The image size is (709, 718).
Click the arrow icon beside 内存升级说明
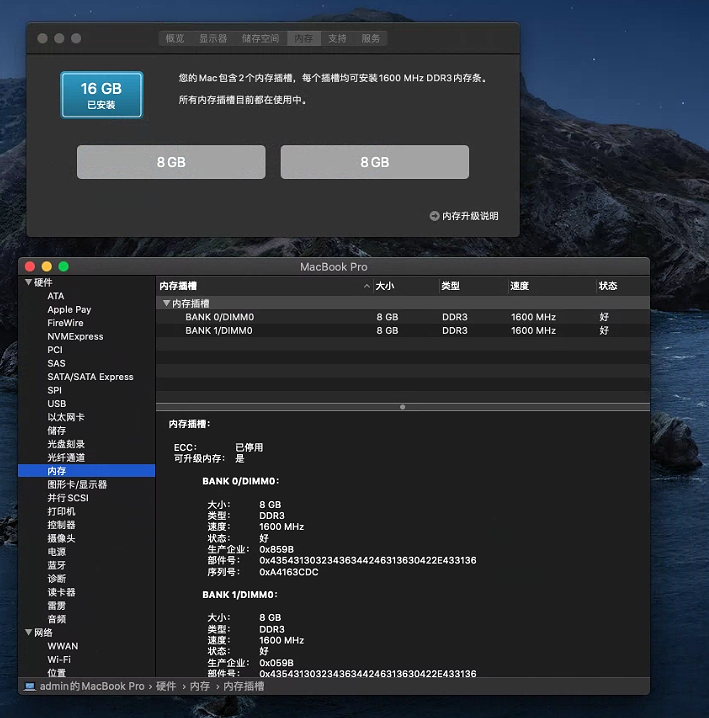click(x=434, y=216)
